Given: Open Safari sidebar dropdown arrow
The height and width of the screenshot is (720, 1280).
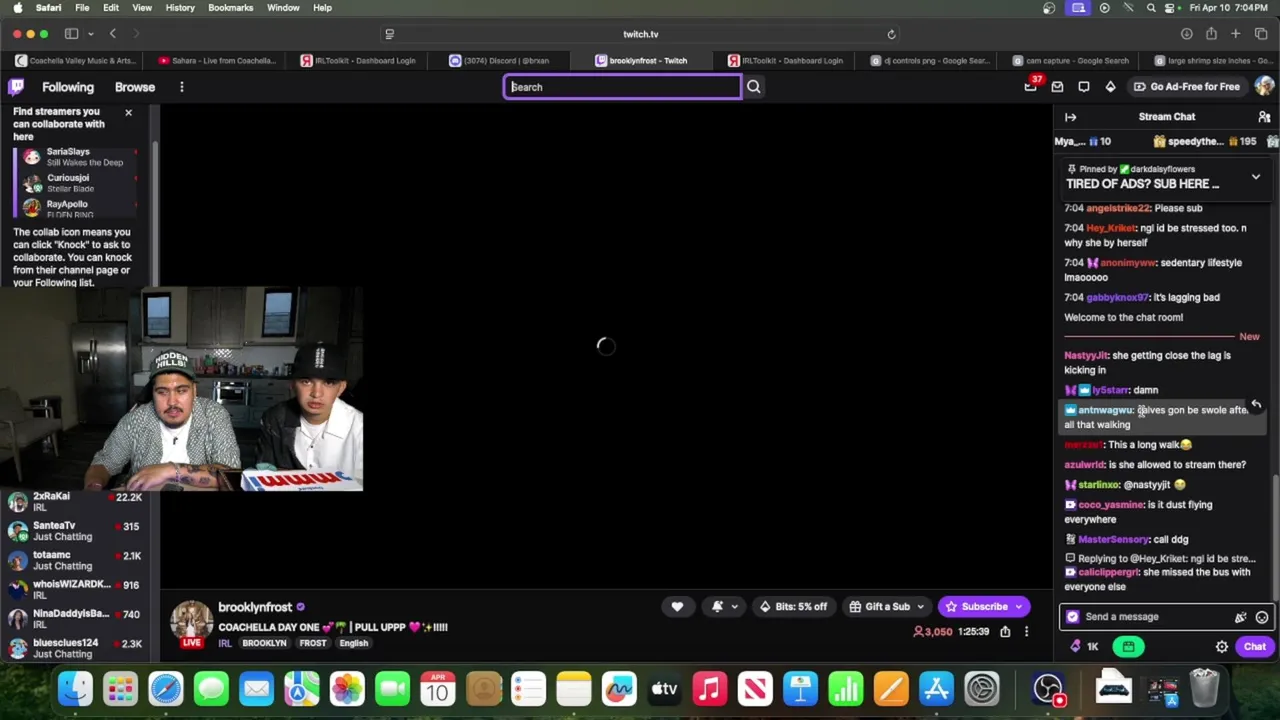Looking at the screenshot, I should 89,34.
